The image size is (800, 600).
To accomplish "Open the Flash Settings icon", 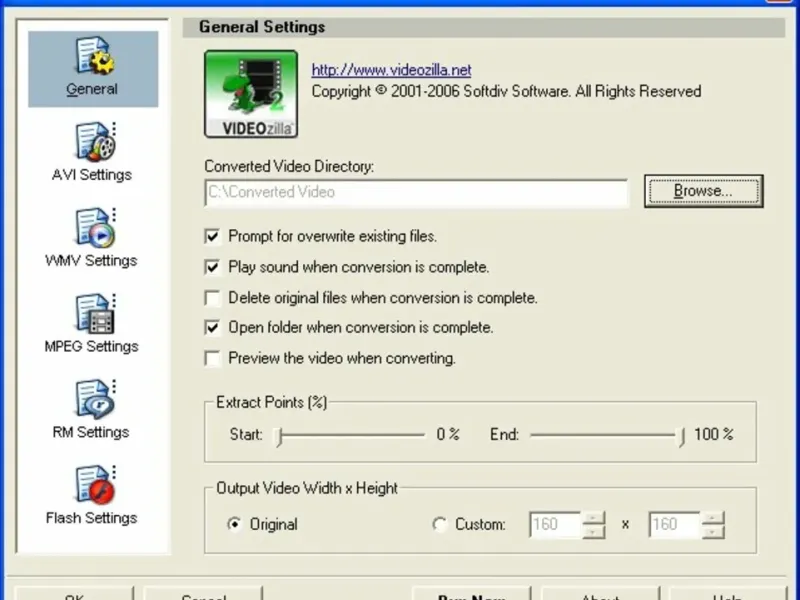I will tap(92, 495).
